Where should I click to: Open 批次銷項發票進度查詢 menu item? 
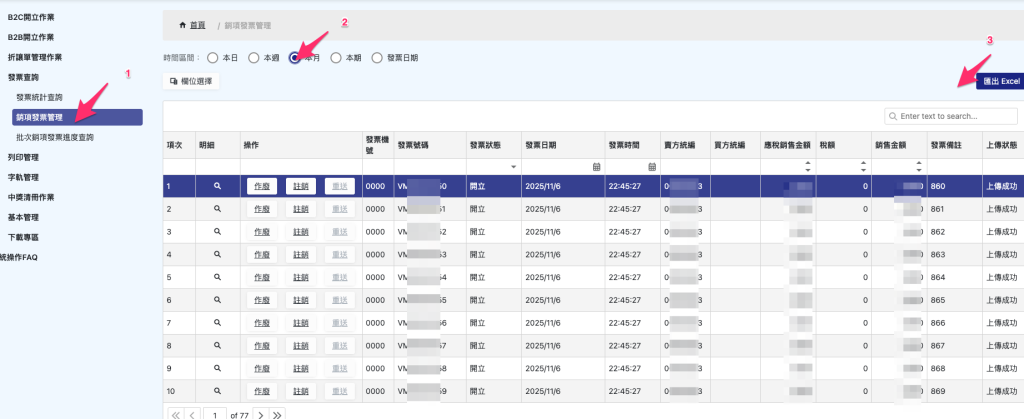55,137
